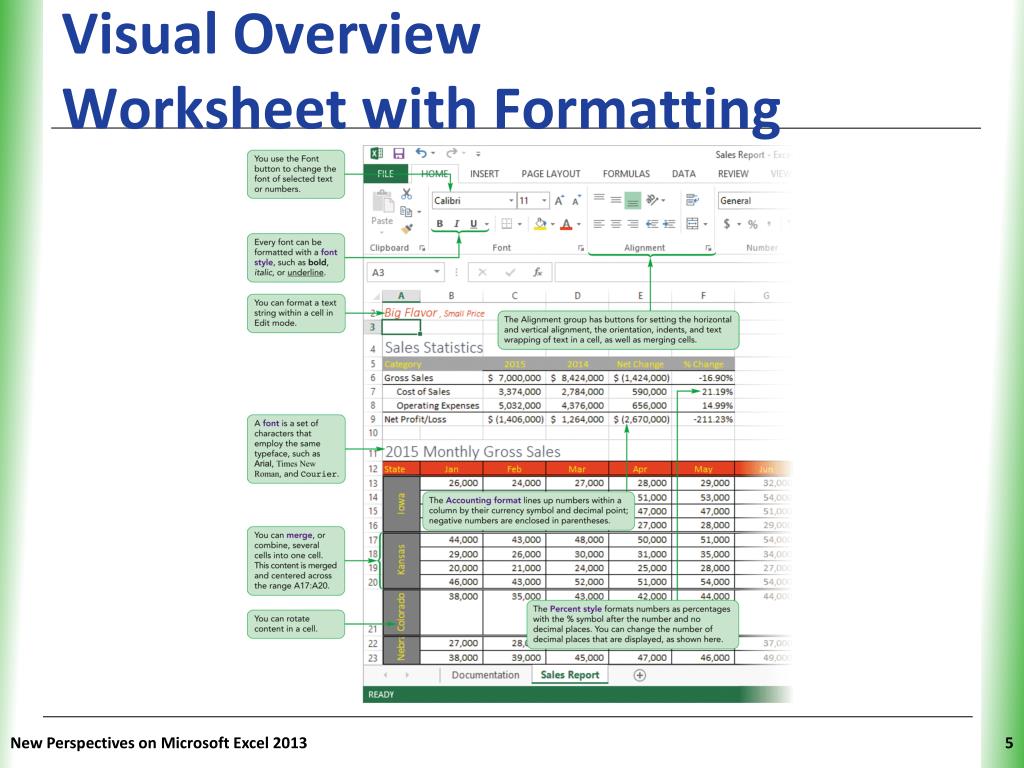
Task: Click the Undo arrow icon
Action: pos(421,153)
